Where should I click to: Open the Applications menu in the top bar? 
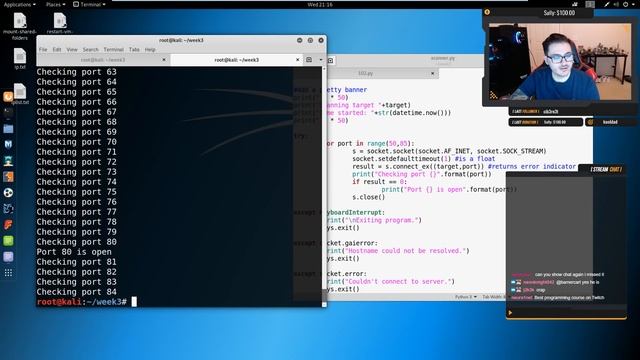click(x=19, y=4)
